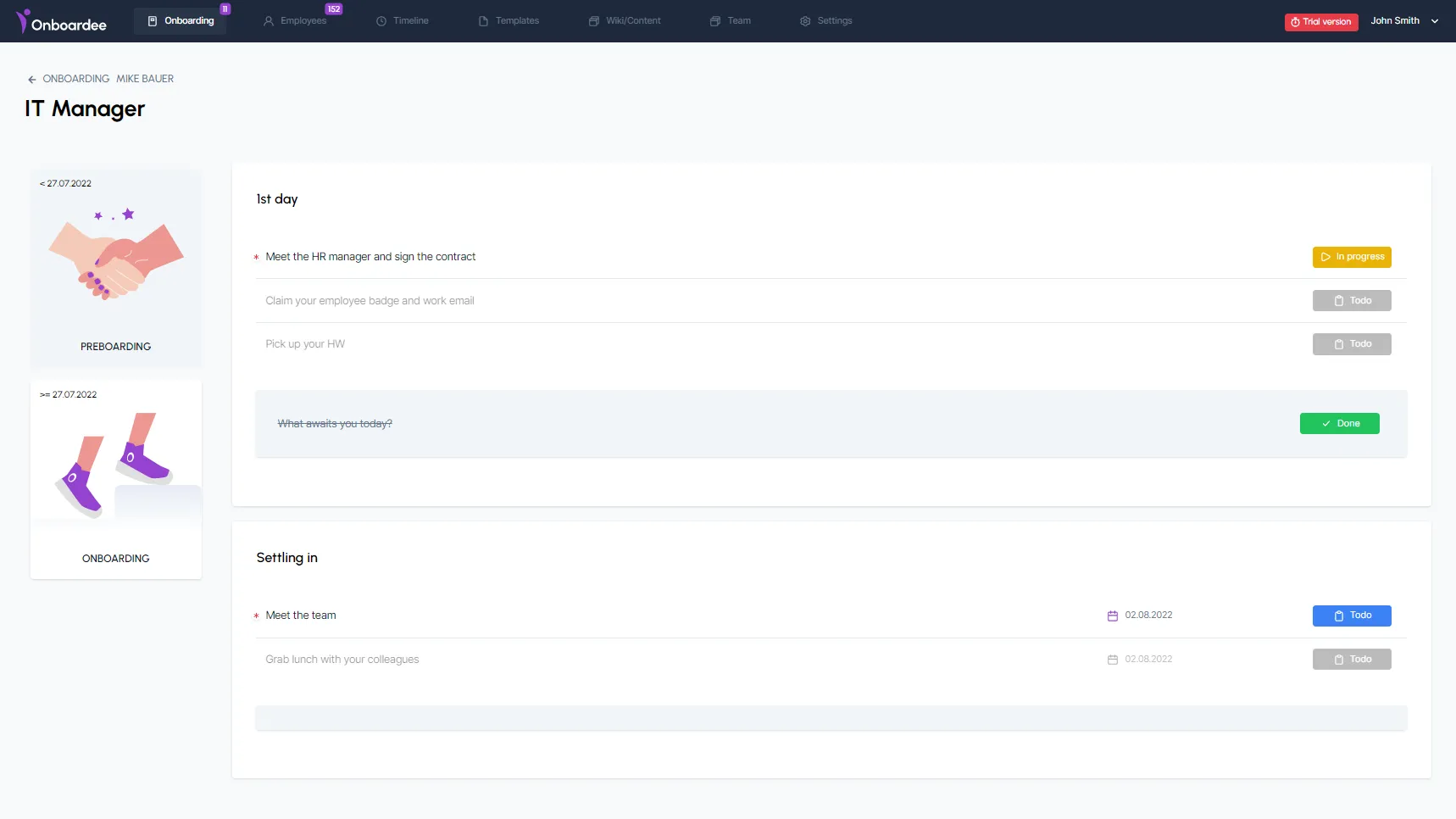Open the Templates tab
1456x819 pixels.
pyautogui.click(x=508, y=21)
